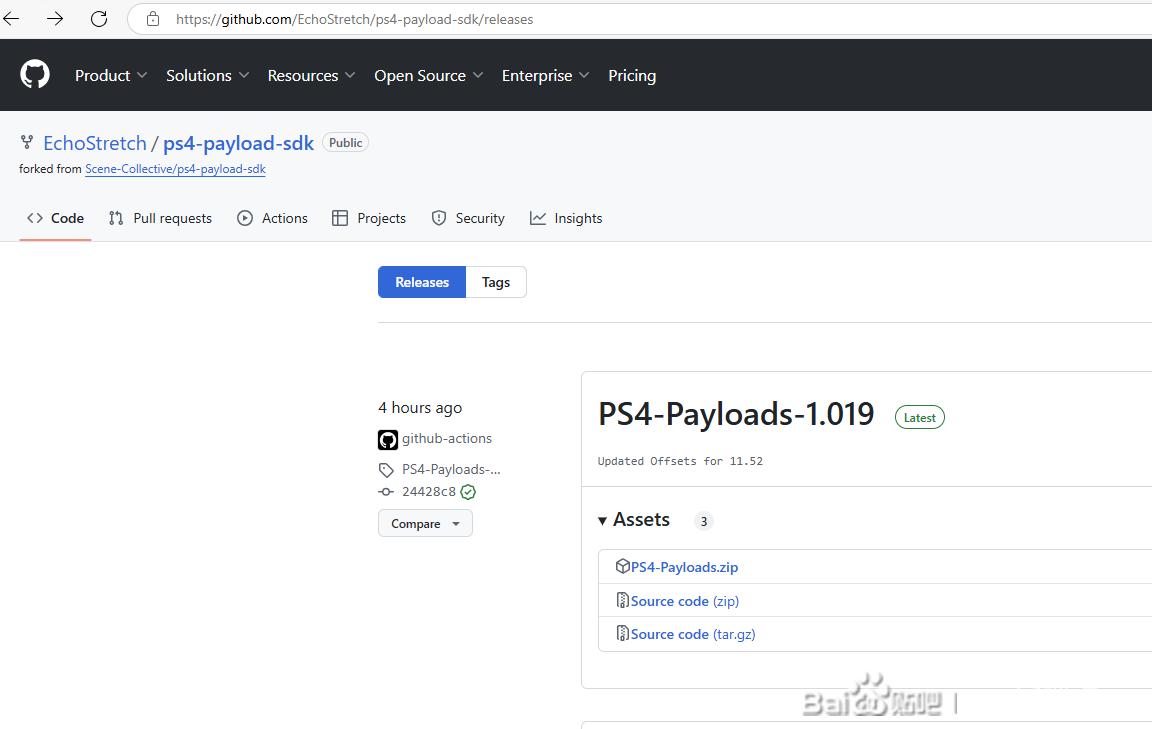The image size is (1152, 729).
Task: Go back with browser back arrow
Action: [12, 19]
